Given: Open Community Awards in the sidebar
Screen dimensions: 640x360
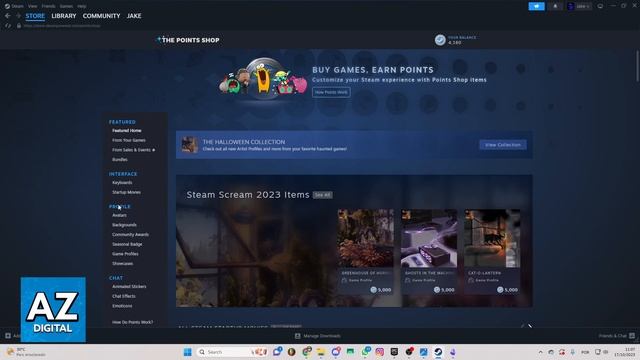Looking at the screenshot, I should pyautogui.click(x=130, y=234).
